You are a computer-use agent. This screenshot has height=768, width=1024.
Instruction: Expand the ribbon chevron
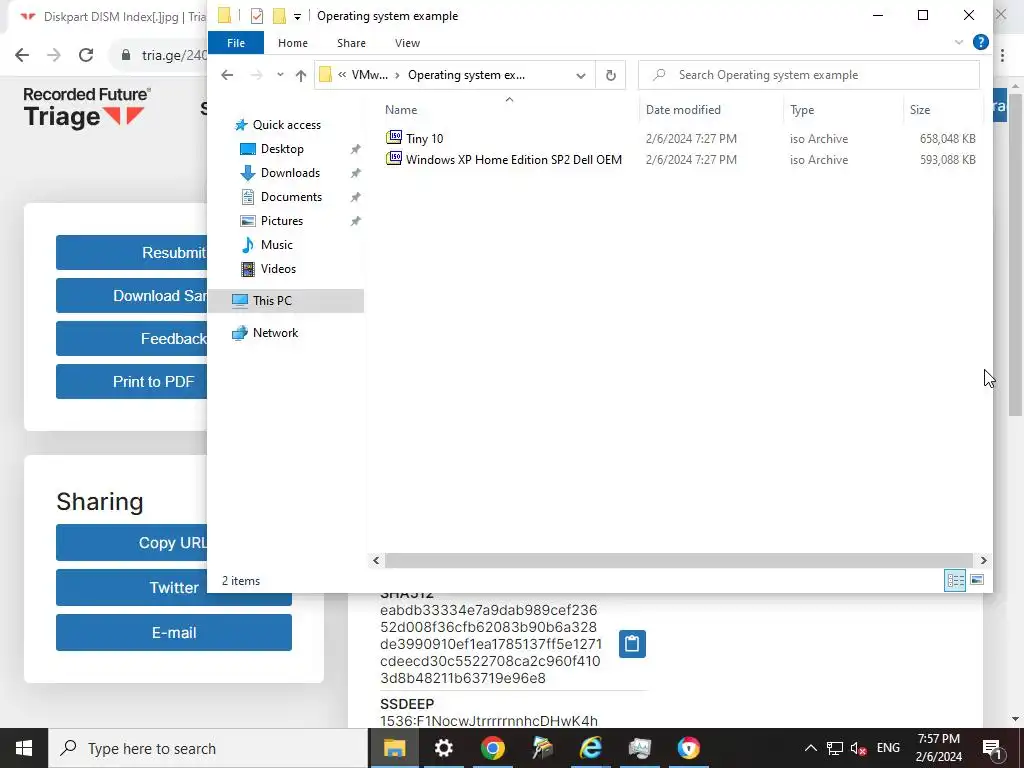[959, 42]
